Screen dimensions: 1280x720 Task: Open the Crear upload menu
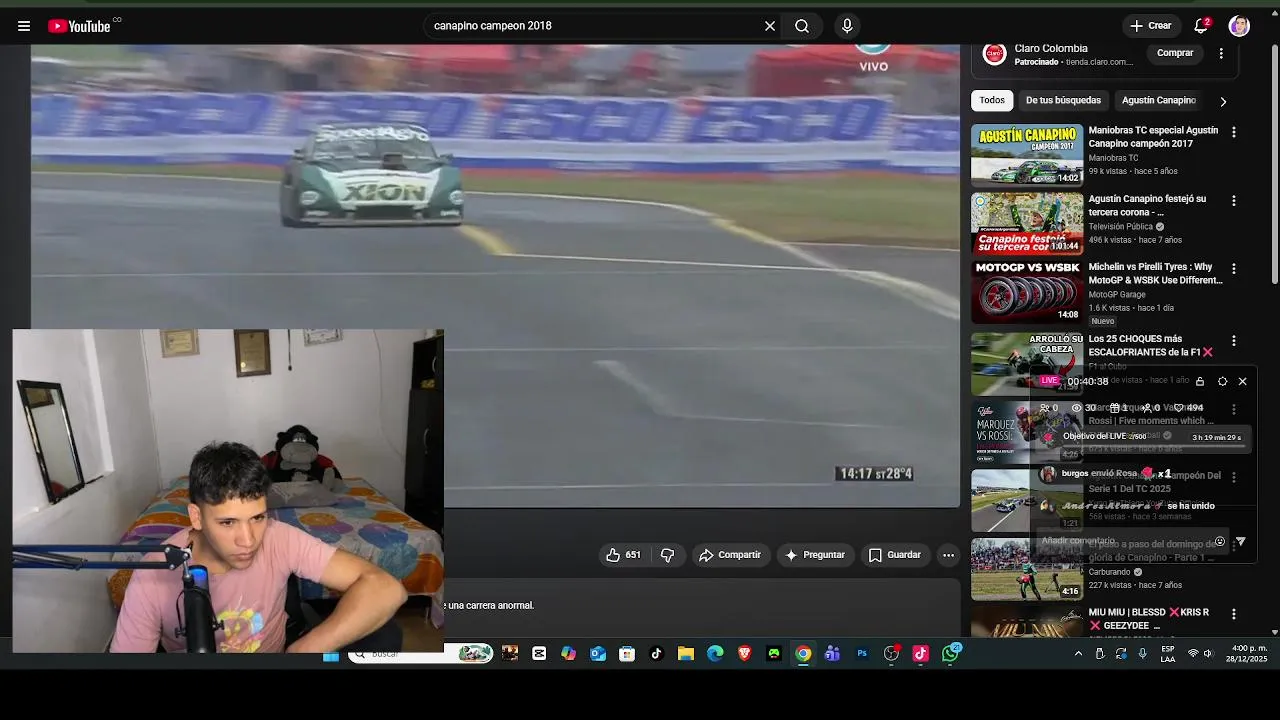coord(1150,26)
